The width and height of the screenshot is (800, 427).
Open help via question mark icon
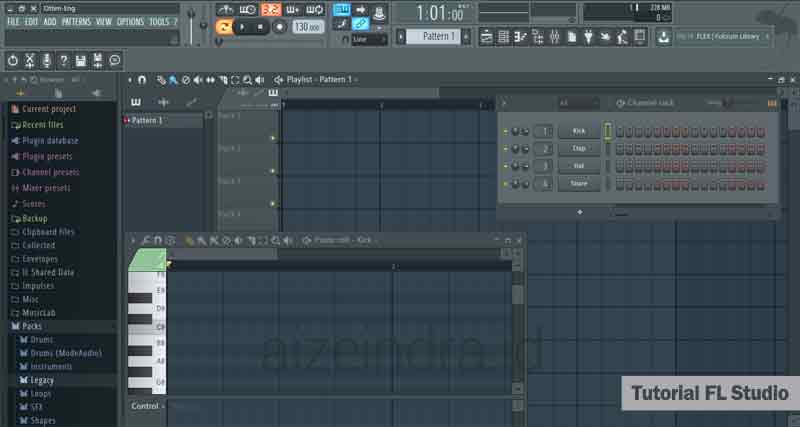click(64, 61)
